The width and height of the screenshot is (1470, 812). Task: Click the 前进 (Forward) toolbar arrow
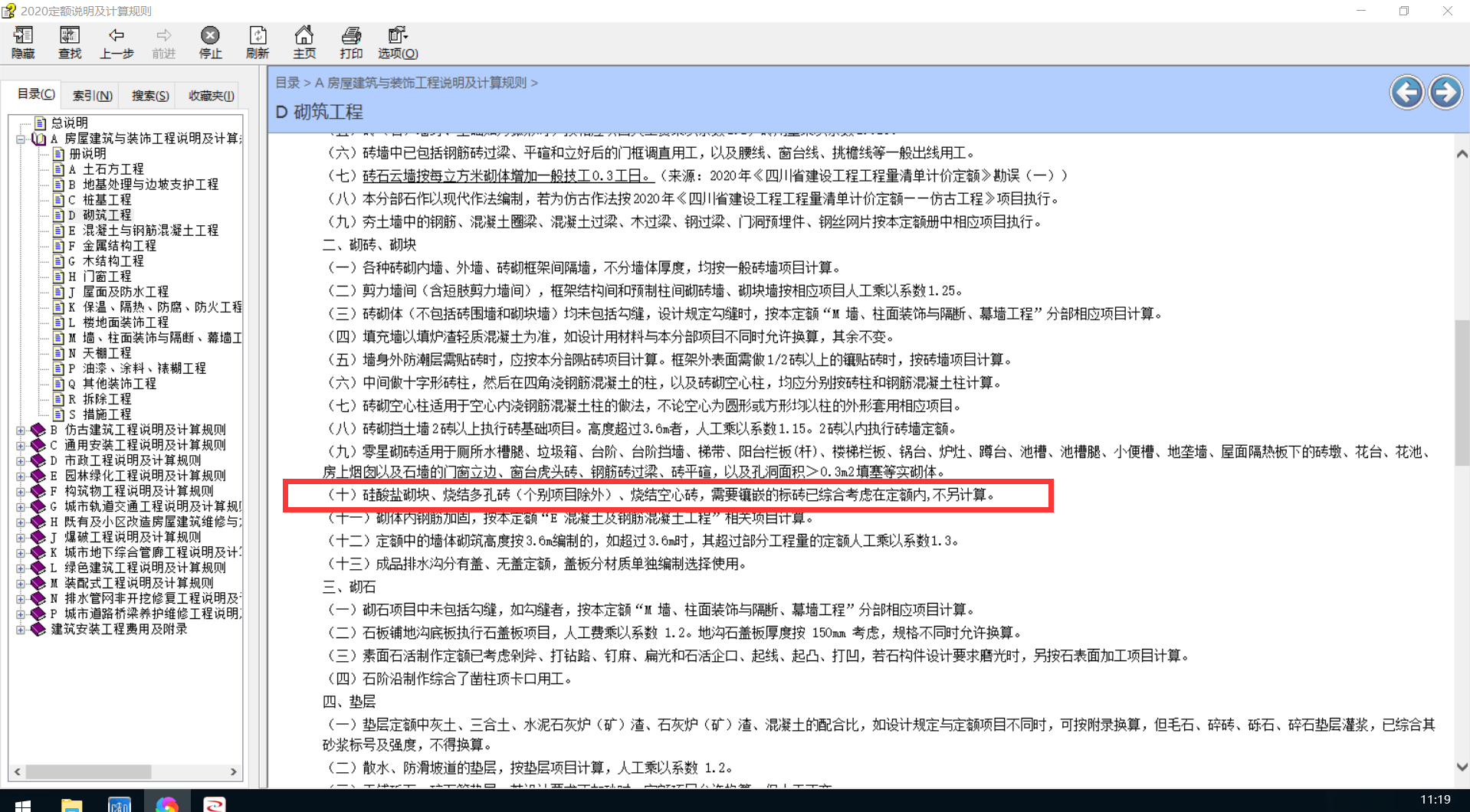163,42
